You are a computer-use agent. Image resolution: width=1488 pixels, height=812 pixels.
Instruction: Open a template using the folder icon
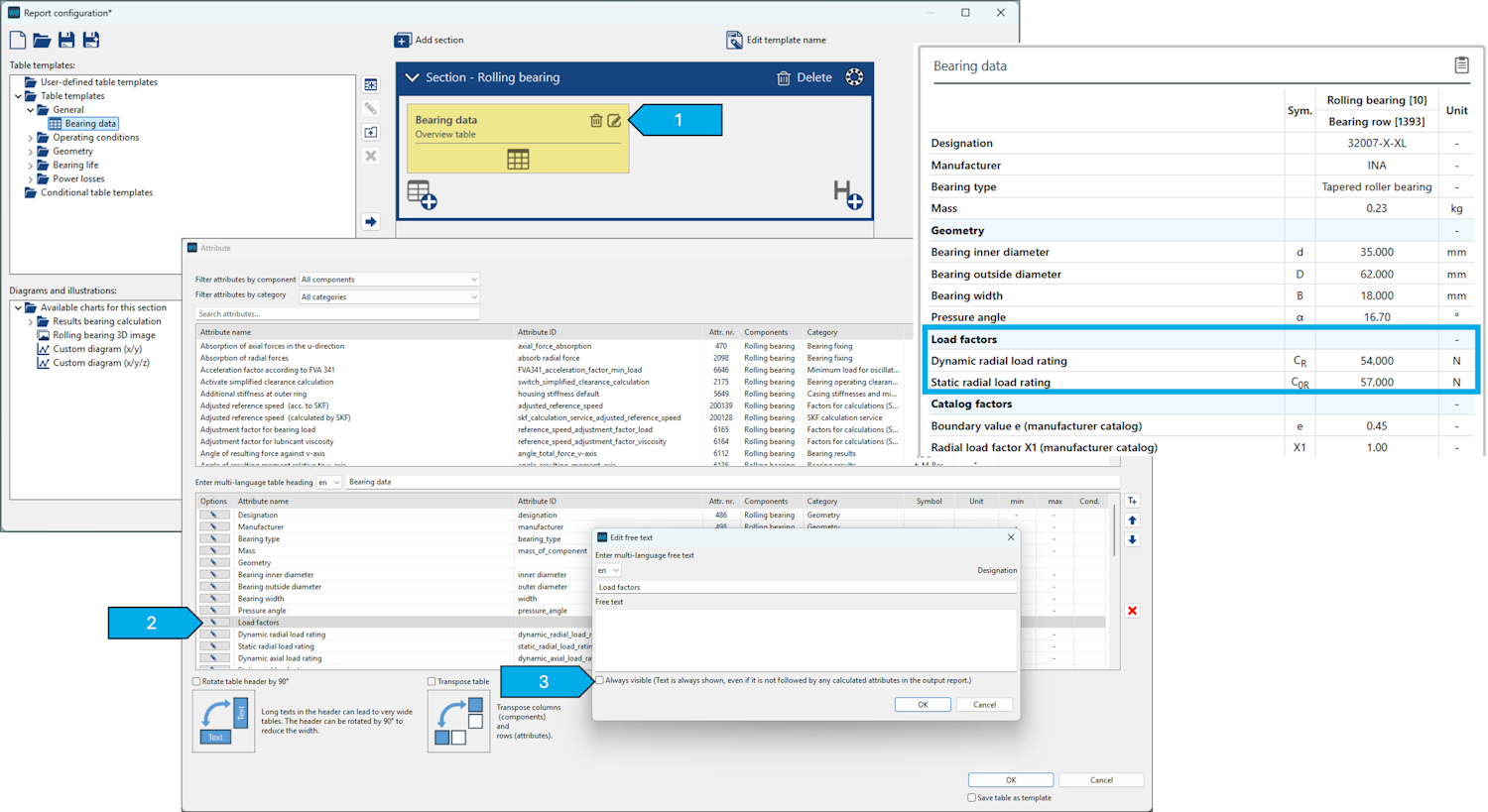(x=42, y=40)
